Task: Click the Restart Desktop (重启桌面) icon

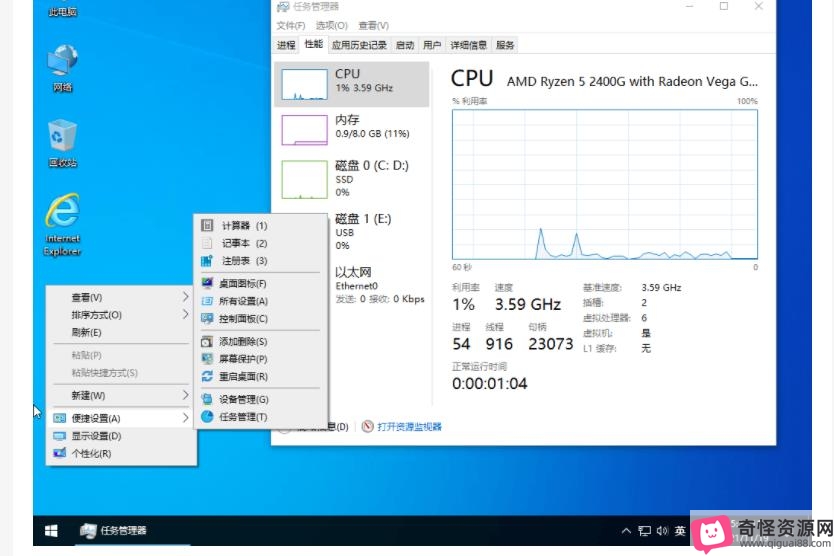Action: (207, 377)
